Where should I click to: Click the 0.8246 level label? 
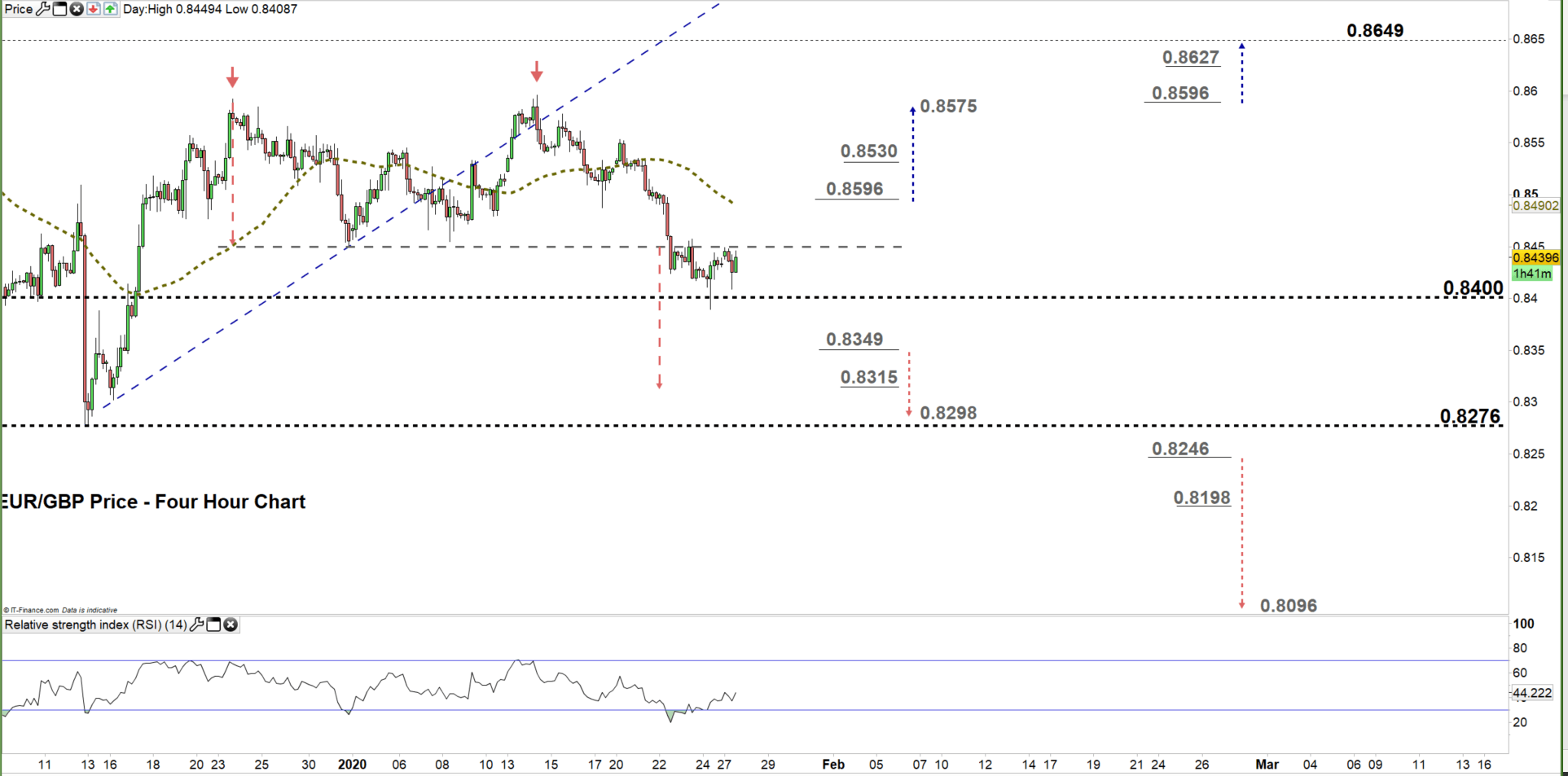coord(1180,449)
